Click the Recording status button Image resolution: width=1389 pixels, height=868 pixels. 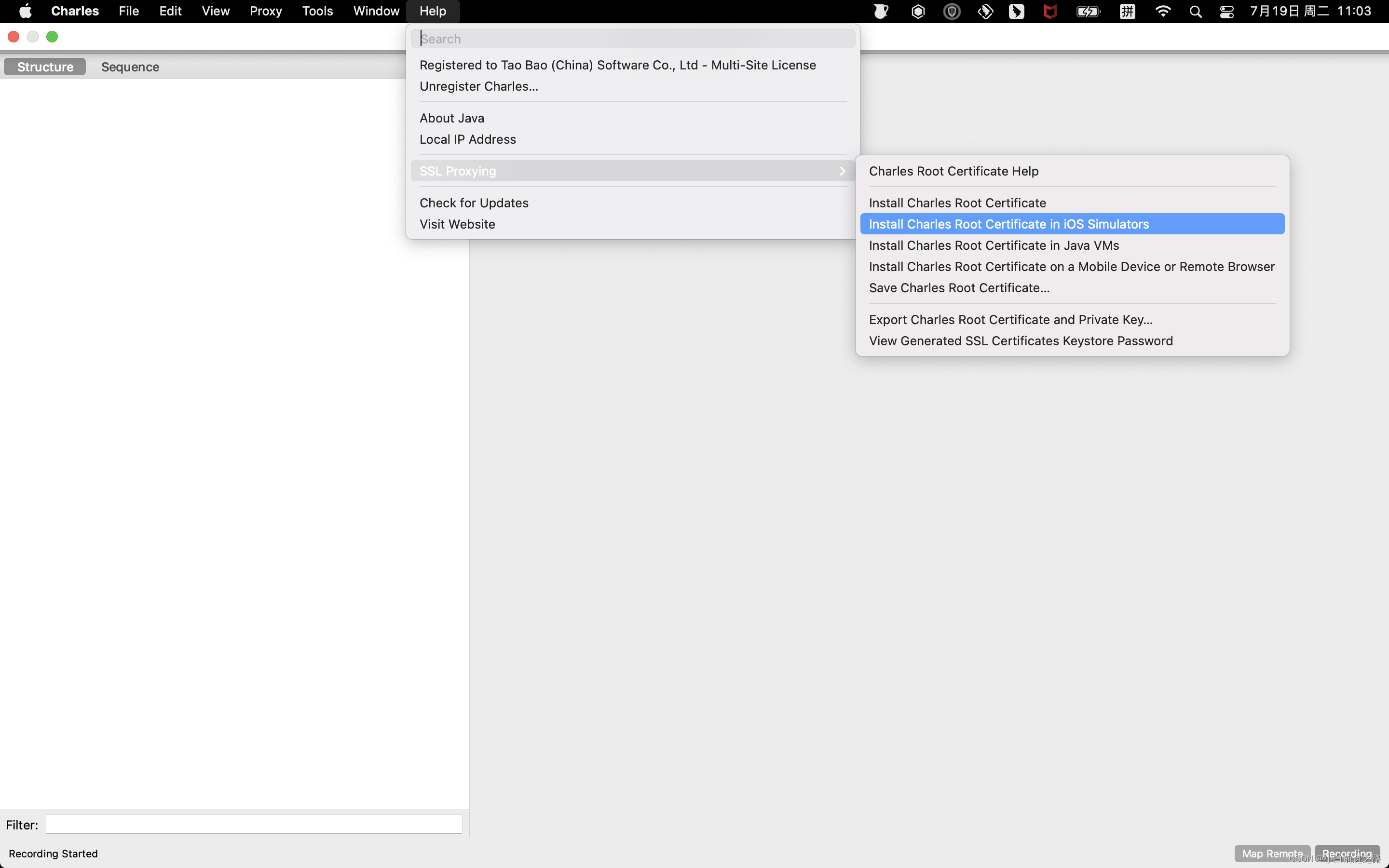click(x=1347, y=854)
